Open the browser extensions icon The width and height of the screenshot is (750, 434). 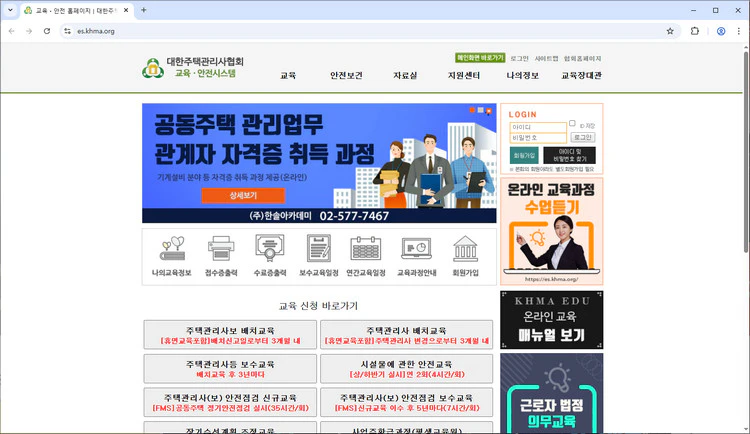click(x=695, y=31)
